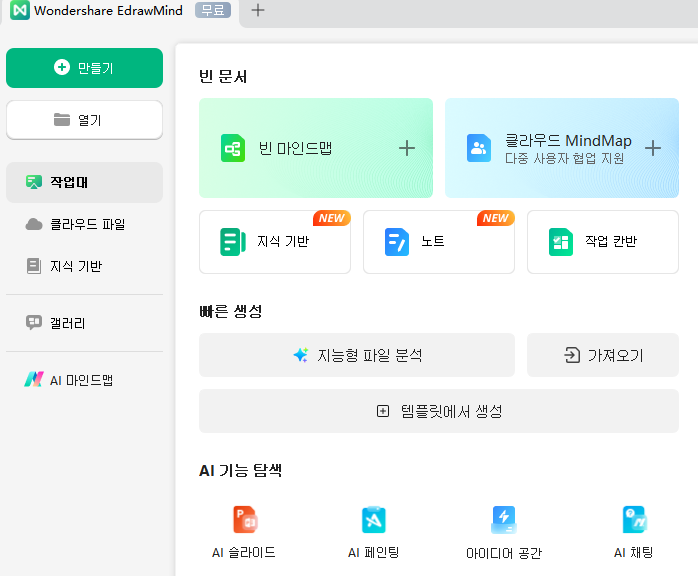Click the green 만들기 (Create) button
This screenshot has width=698, height=576.
tap(84, 68)
